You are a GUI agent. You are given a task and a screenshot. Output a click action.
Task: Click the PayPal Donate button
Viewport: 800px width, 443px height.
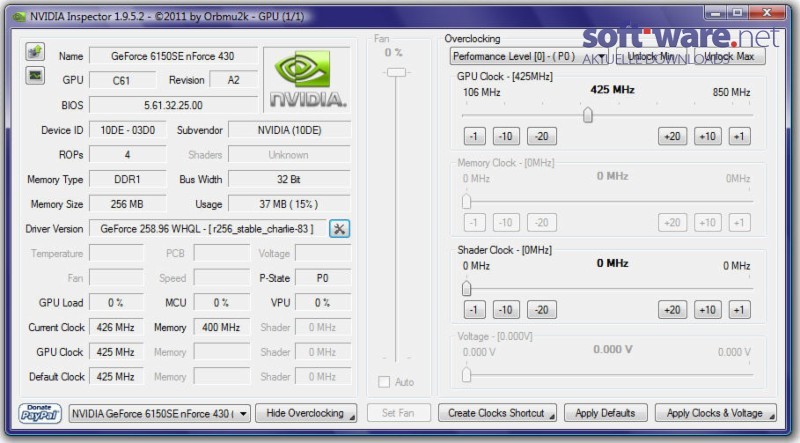click(x=40, y=413)
